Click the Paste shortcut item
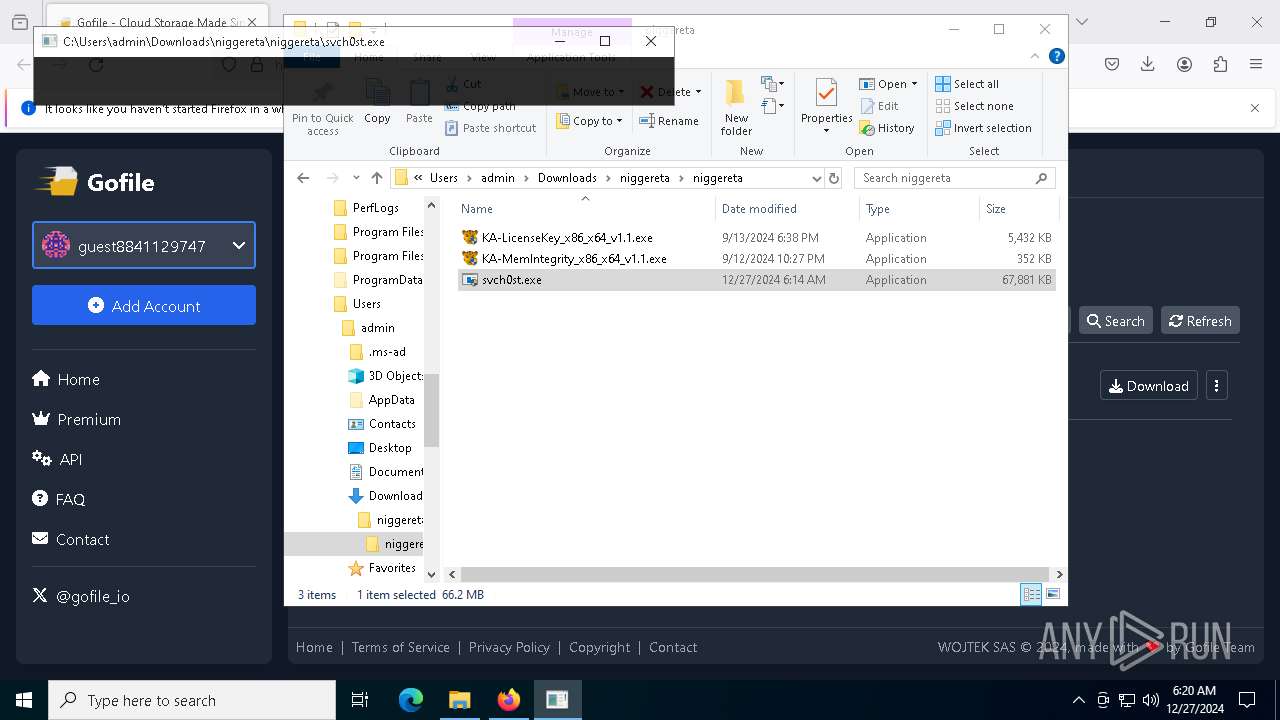The height and width of the screenshot is (720, 1280). coord(490,128)
